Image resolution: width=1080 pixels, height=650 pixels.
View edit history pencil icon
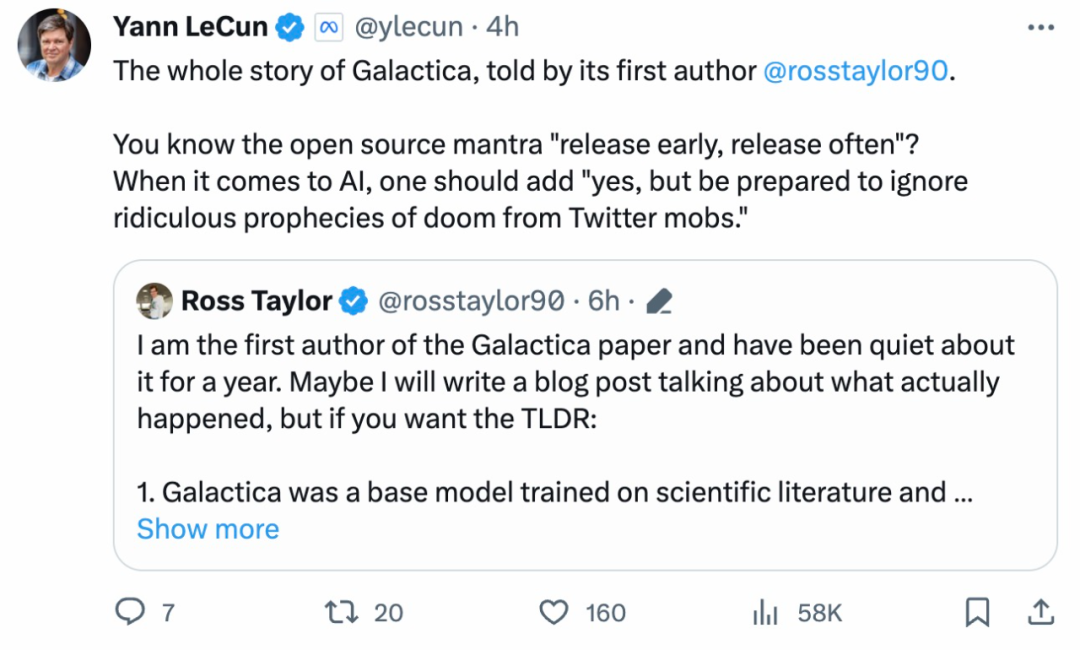(x=659, y=302)
